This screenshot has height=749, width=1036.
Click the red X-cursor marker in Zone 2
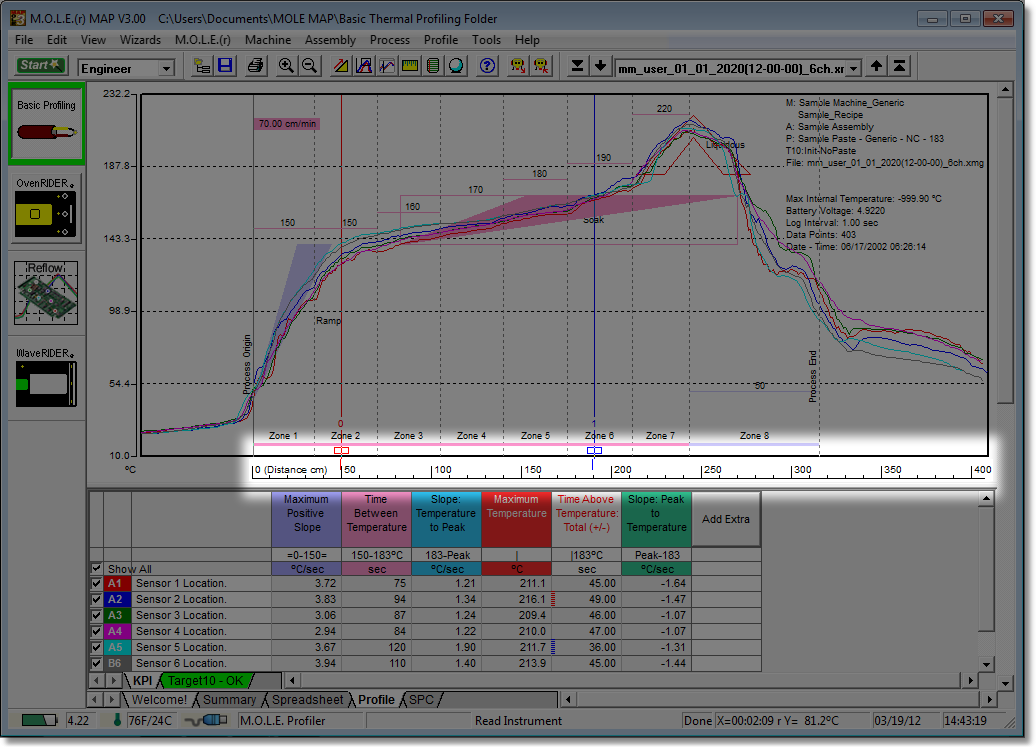(x=341, y=450)
